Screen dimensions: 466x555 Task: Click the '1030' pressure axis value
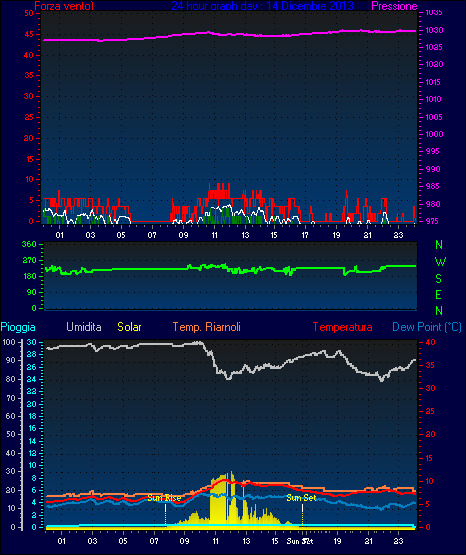coord(434,30)
